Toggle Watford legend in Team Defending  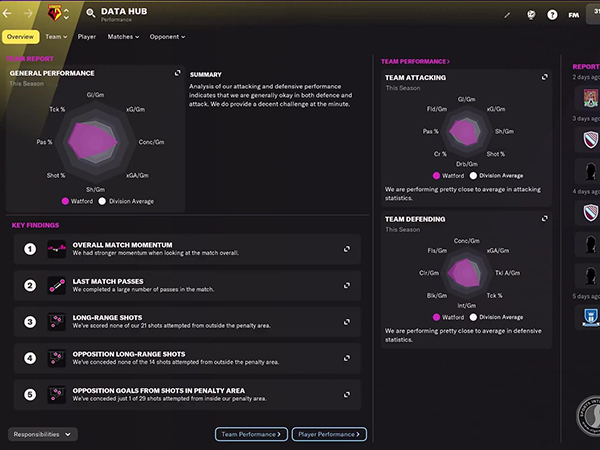click(x=448, y=317)
